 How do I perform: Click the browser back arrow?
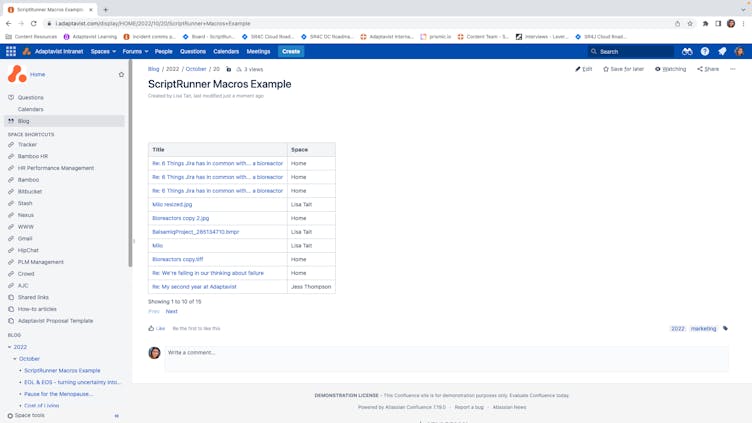coord(9,24)
